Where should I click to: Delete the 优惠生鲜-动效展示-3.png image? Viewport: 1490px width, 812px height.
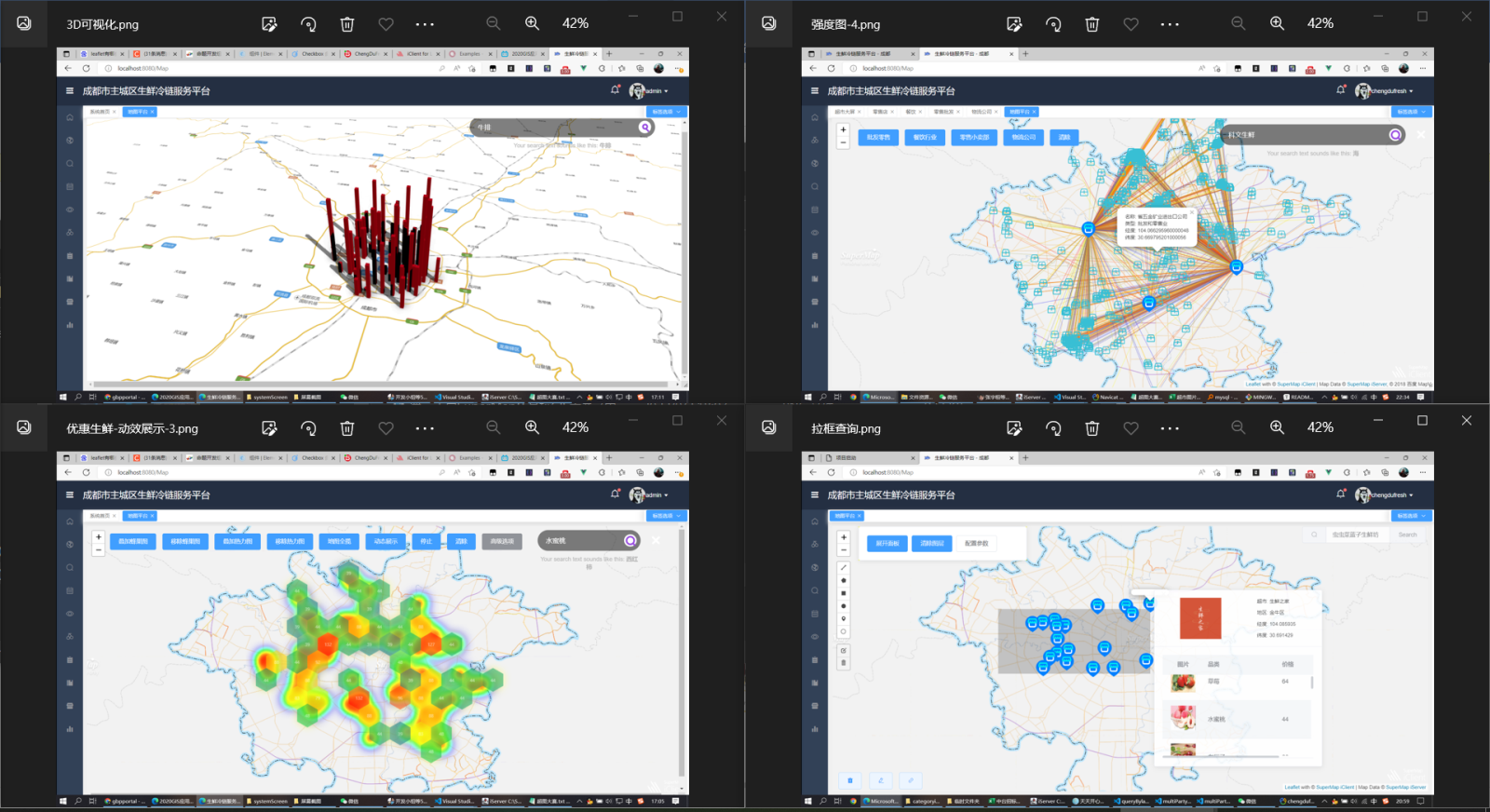click(x=346, y=428)
